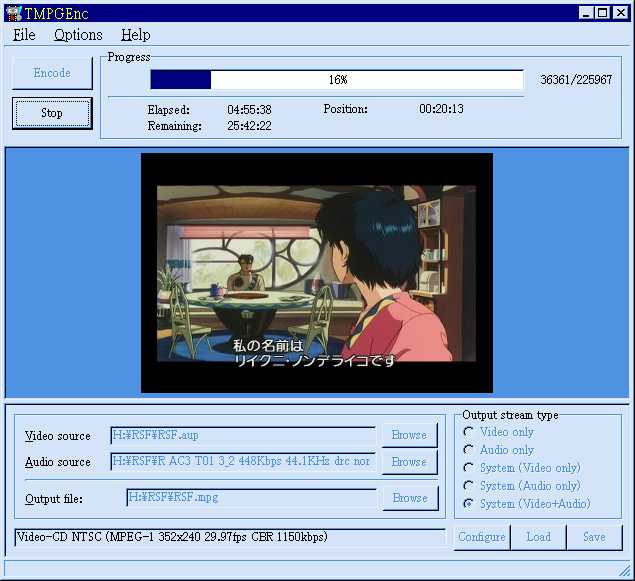The image size is (635, 581).
Task: Open the Options menu
Action: (78, 35)
